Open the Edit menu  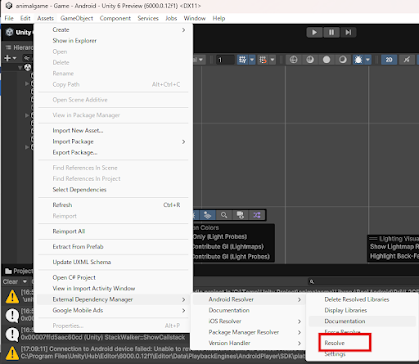pyautogui.click(x=25, y=18)
